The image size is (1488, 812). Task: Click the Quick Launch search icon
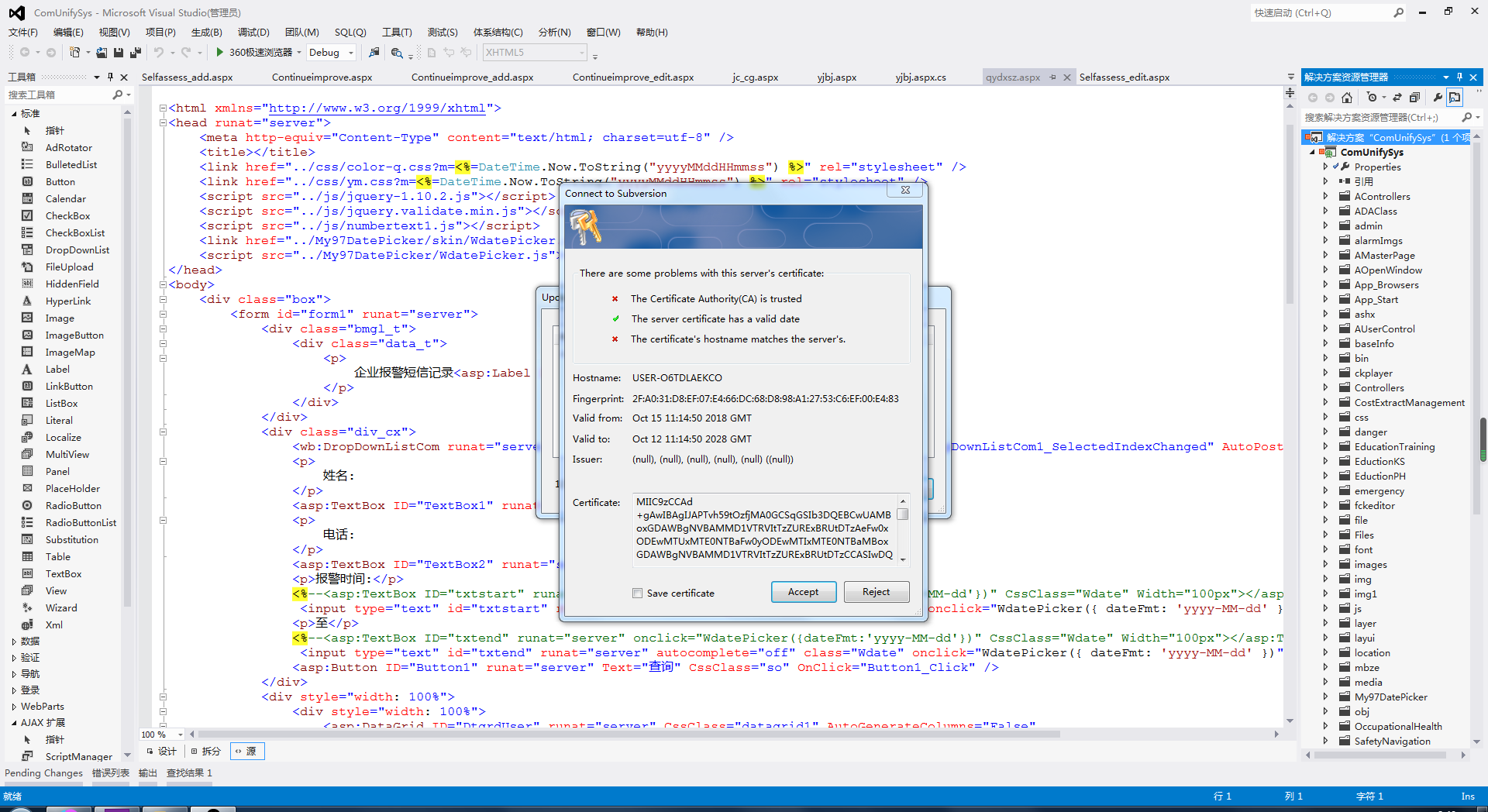click(x=1398, y=12)
